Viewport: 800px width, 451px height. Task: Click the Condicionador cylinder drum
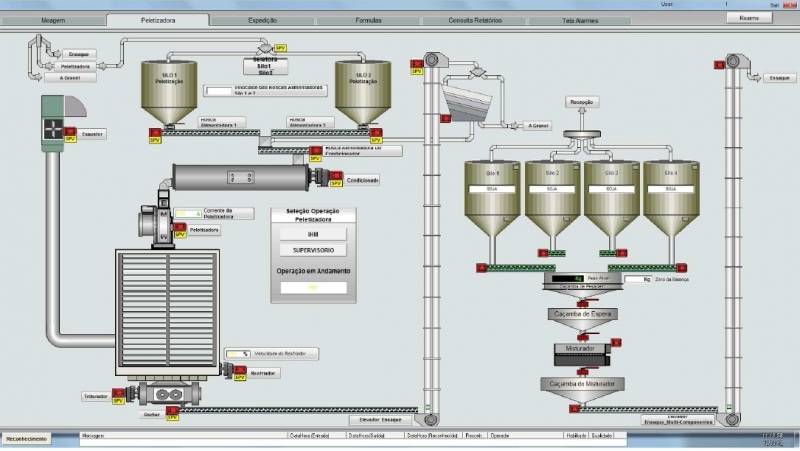click(239, 178)
